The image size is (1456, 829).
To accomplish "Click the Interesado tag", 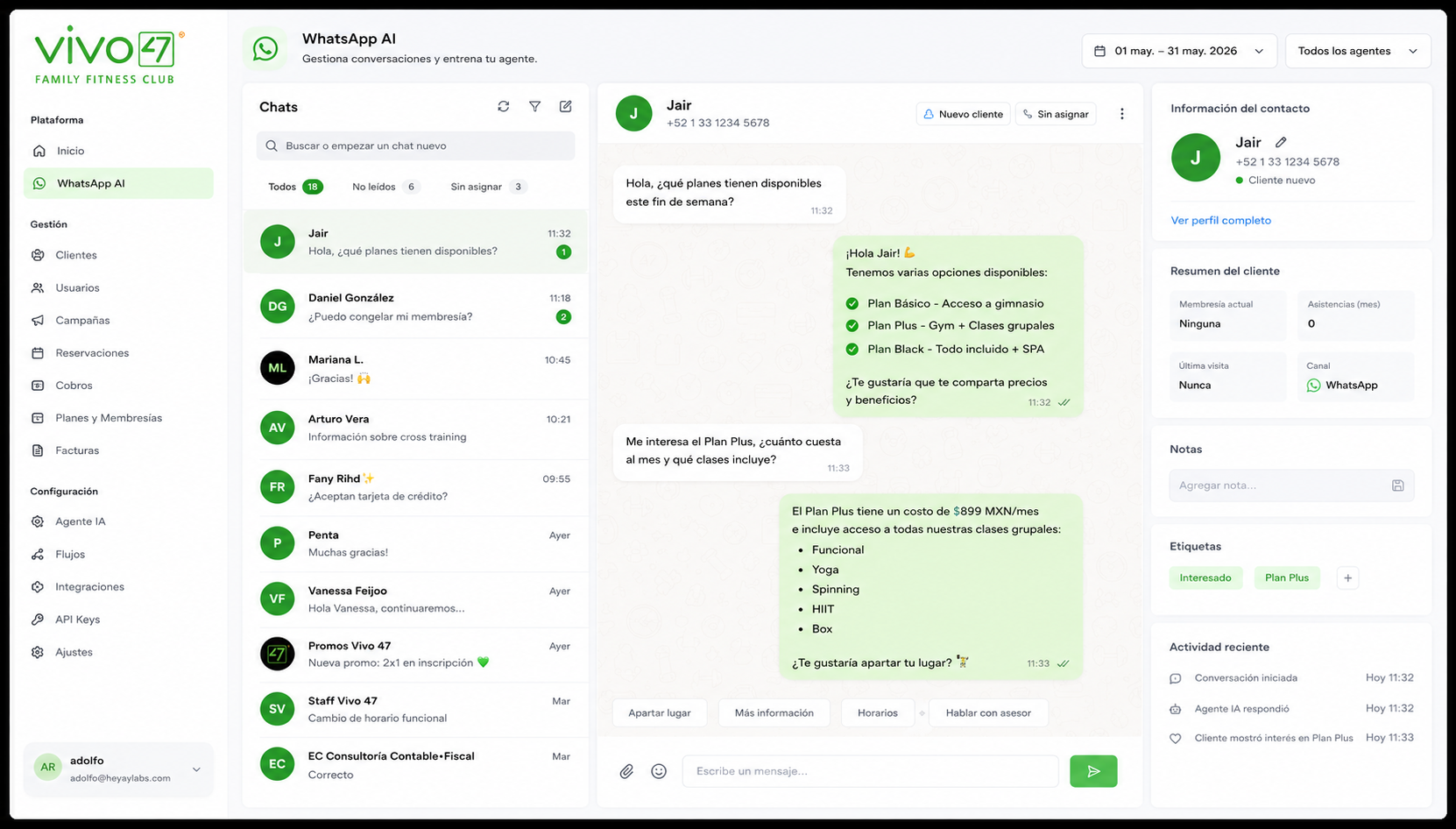I will tap(1205, 577).
